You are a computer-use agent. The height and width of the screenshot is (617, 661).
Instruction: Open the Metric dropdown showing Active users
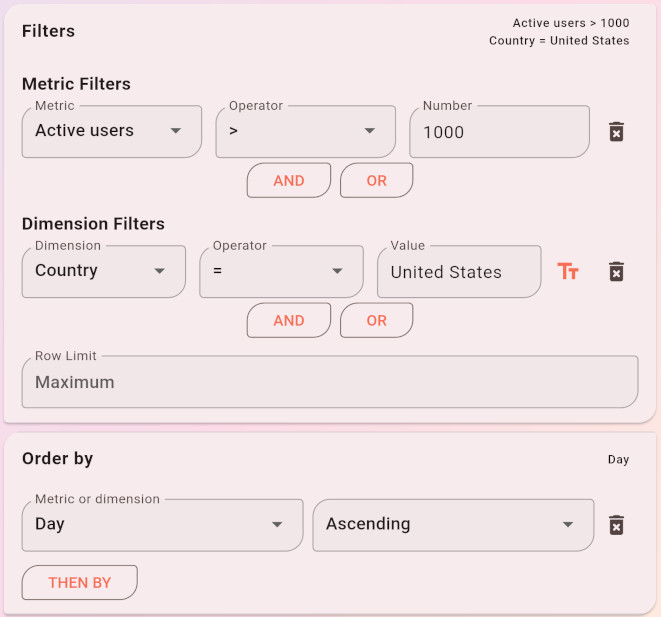[x=111, y=131]
